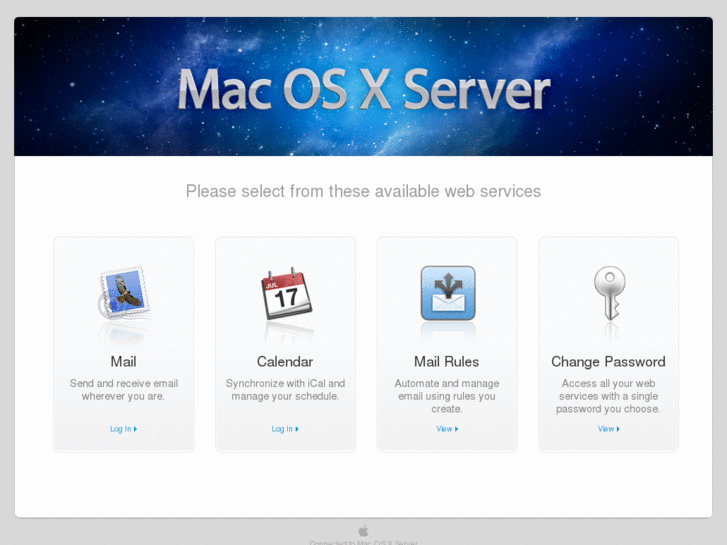Image resolution: width=727 pixels, height=545 pixels.
Task: Open the View link under Change Password
Action: tap(608, 429)
